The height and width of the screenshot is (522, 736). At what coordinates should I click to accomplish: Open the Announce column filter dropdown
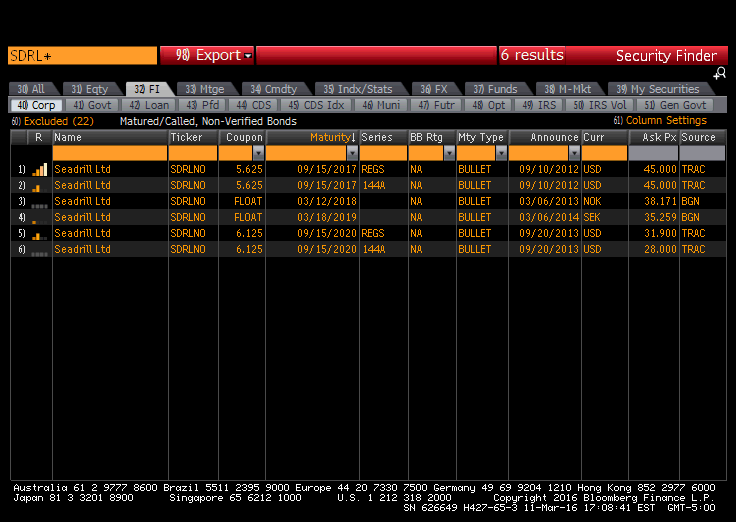click(574, 153)
